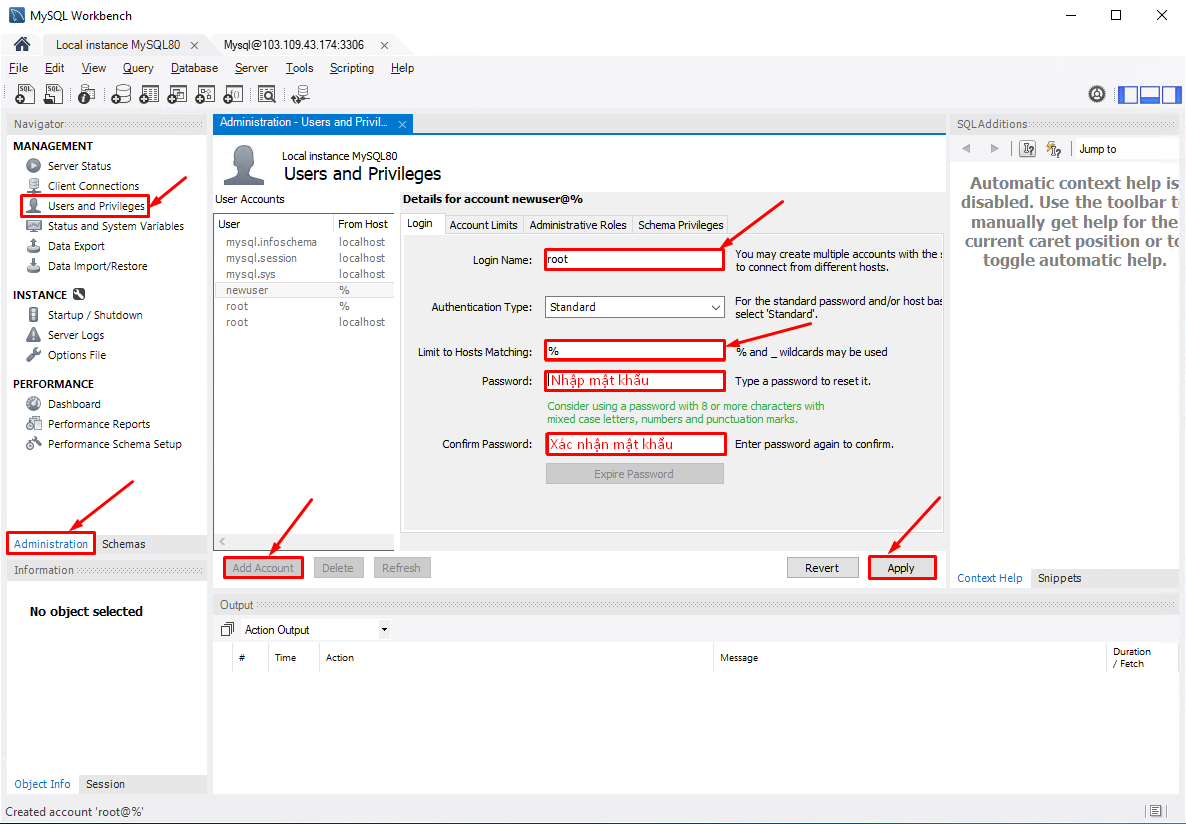1186x824 pixels.
Task: Select Mysql@103.109.43.174:3306 connection tab
Action: click(x=293, y=45)
